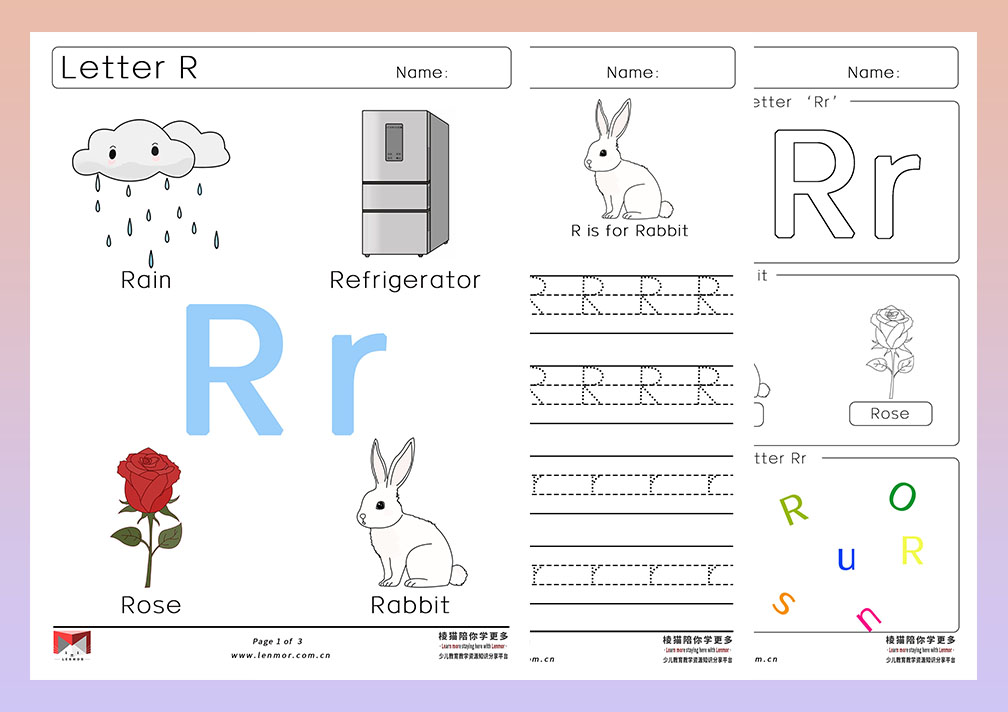Select the yellow letter R
The height and width of the screenshot is (712, 1008).
912,551
